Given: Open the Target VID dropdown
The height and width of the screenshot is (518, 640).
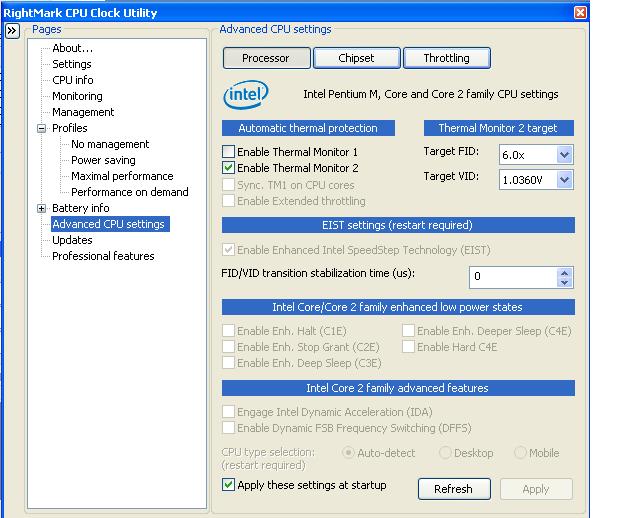Looking at the screenshot, I should tap(564, 180).
